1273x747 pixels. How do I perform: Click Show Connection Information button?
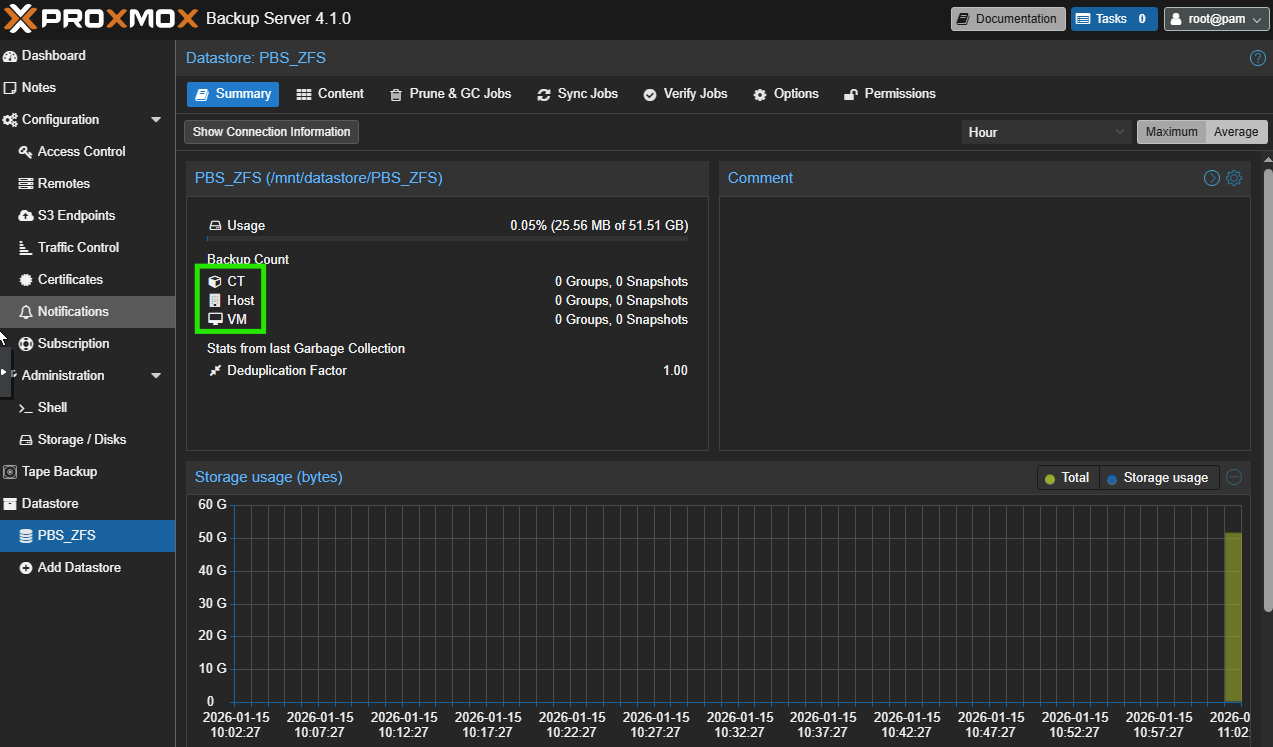(x=271, y=132)
